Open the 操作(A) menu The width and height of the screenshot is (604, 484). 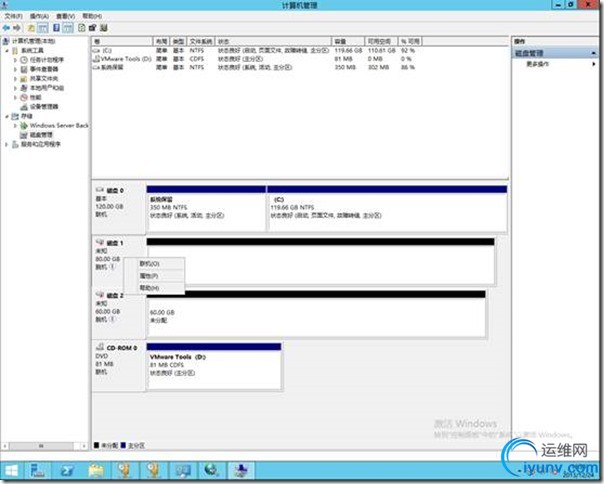(x=39, y=16)
